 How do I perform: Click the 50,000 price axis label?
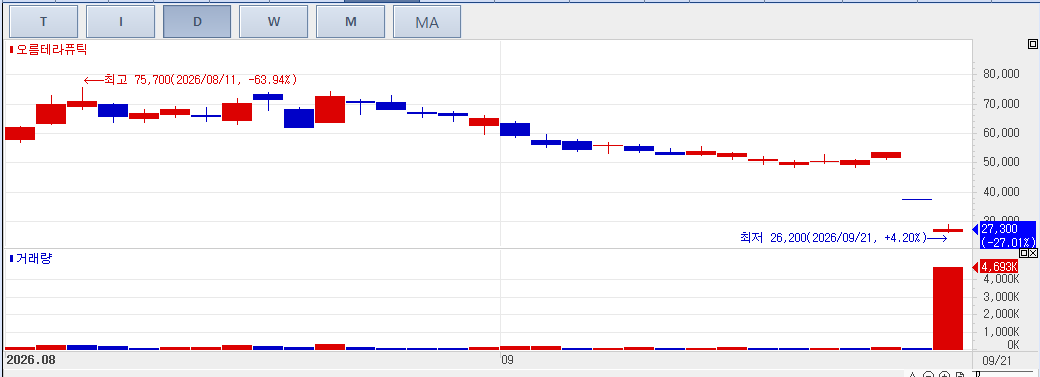[1001, 162]
